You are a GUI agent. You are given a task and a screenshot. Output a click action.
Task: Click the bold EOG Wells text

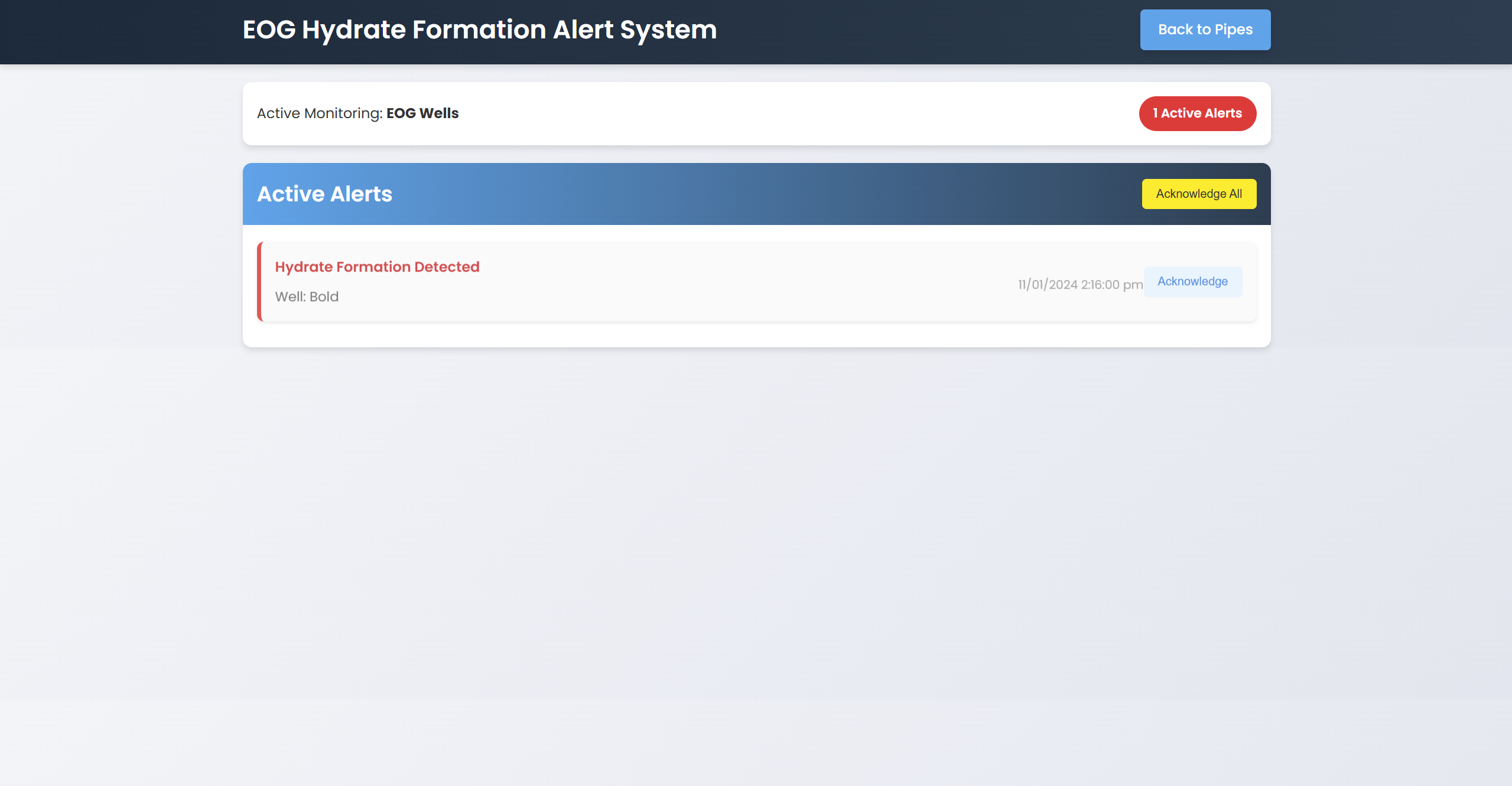tap(422, 113)
